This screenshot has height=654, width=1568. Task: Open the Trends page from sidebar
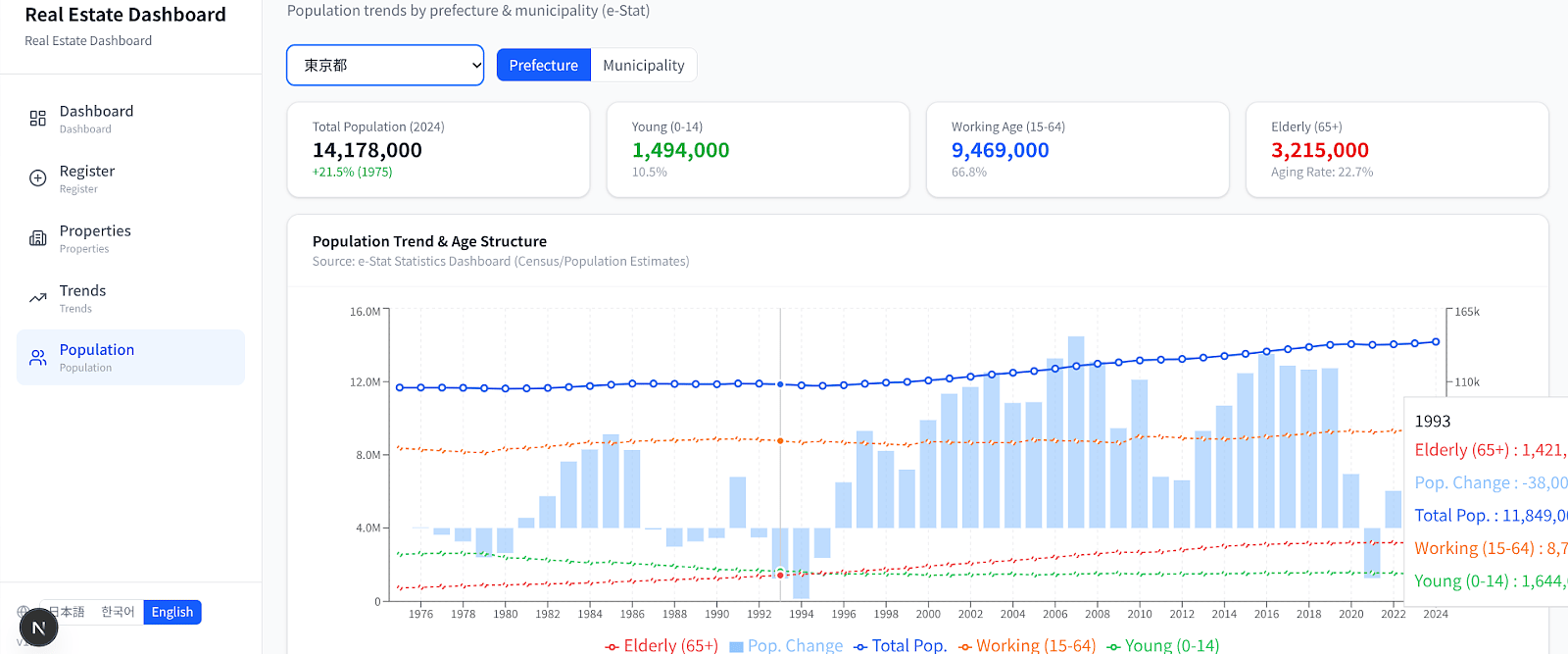coord(82,291)
